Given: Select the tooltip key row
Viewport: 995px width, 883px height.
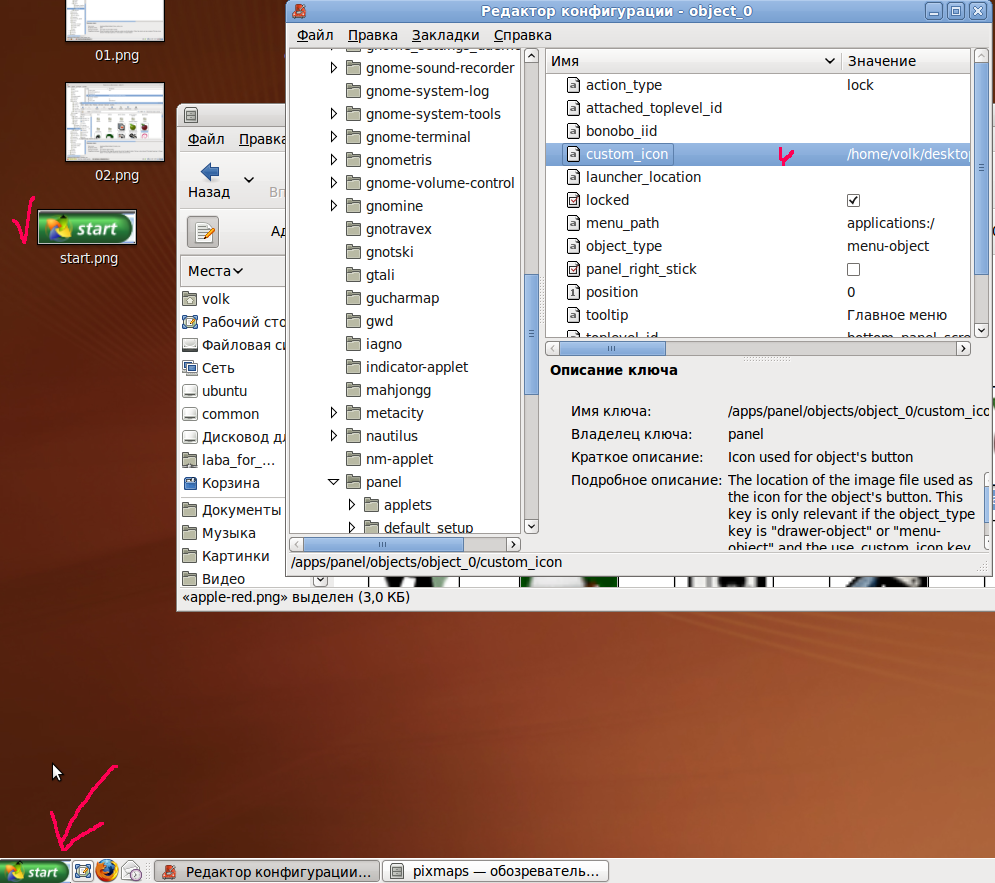Looking at the screenshot, I should tap(607, 315).
